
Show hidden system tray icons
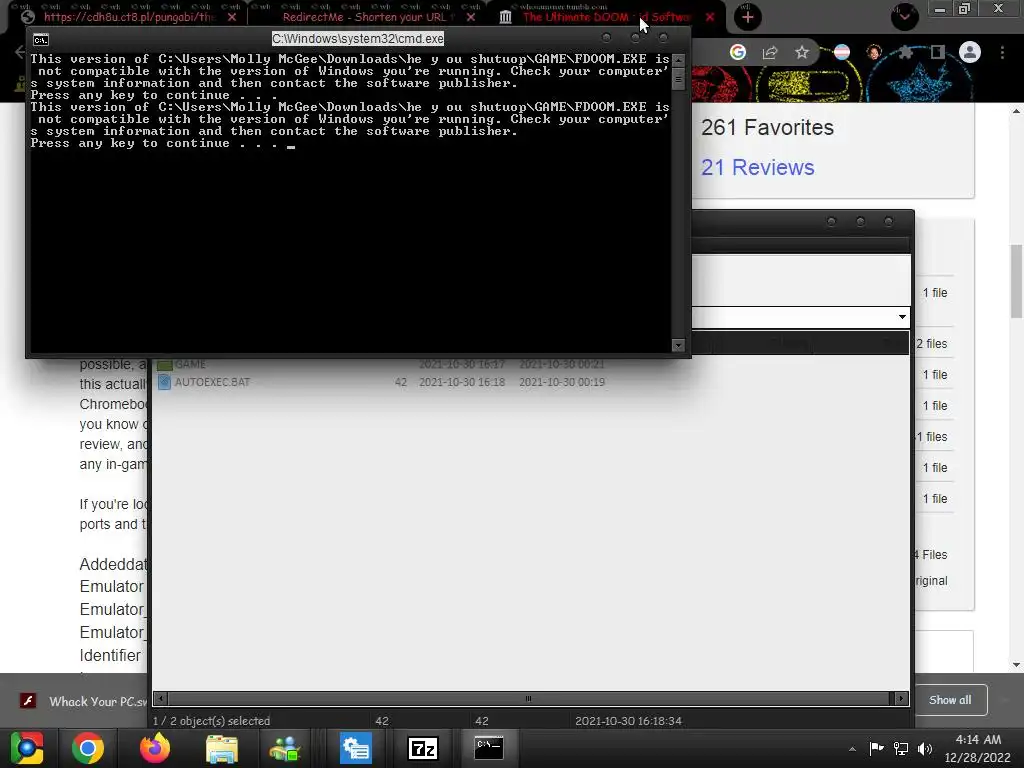point(852,749)
